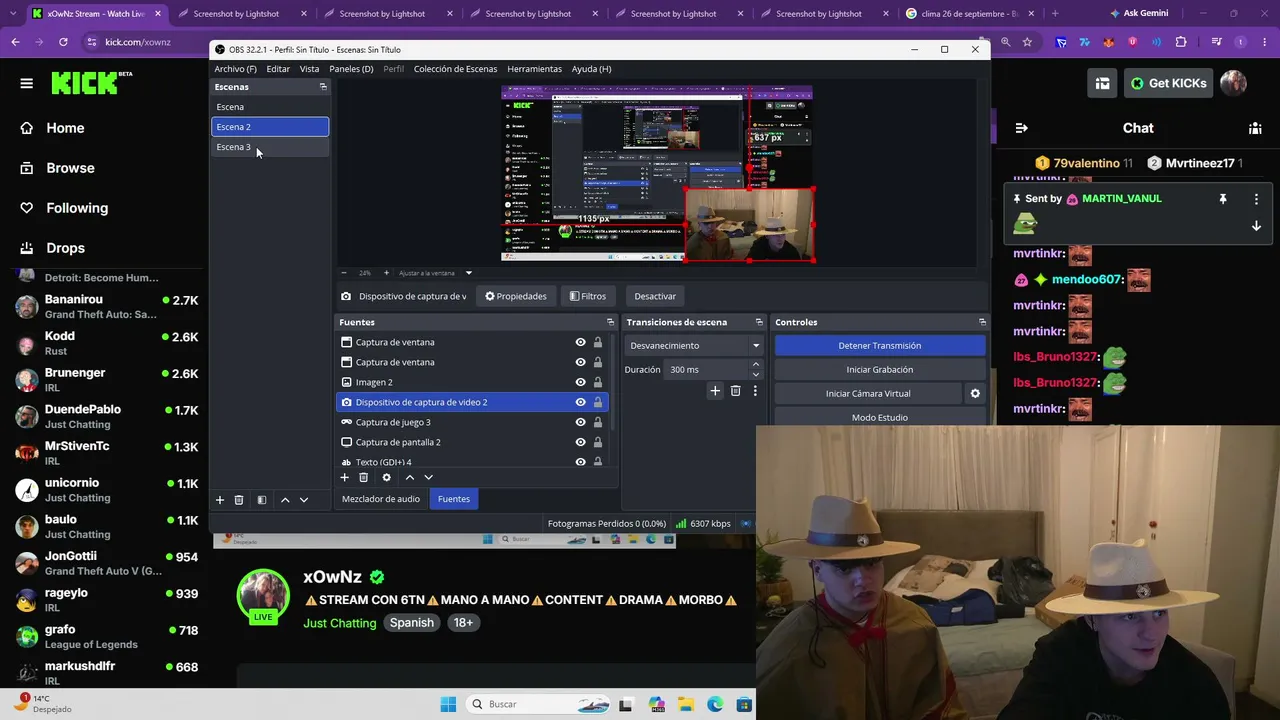Open the Desvanecimiento transition dropdown

tap(695, 345)
